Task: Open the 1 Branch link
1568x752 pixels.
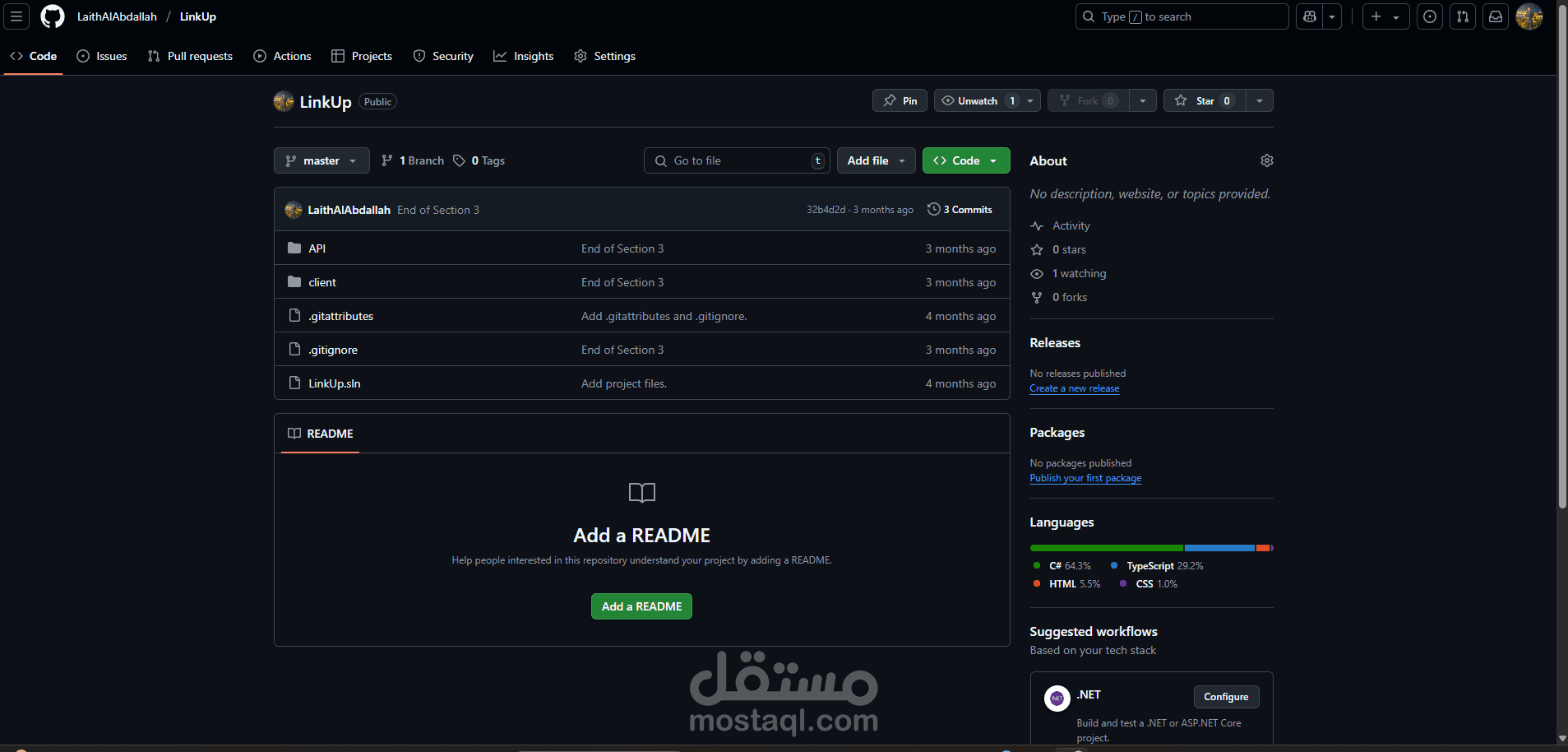Action: [x=413, y=160]
